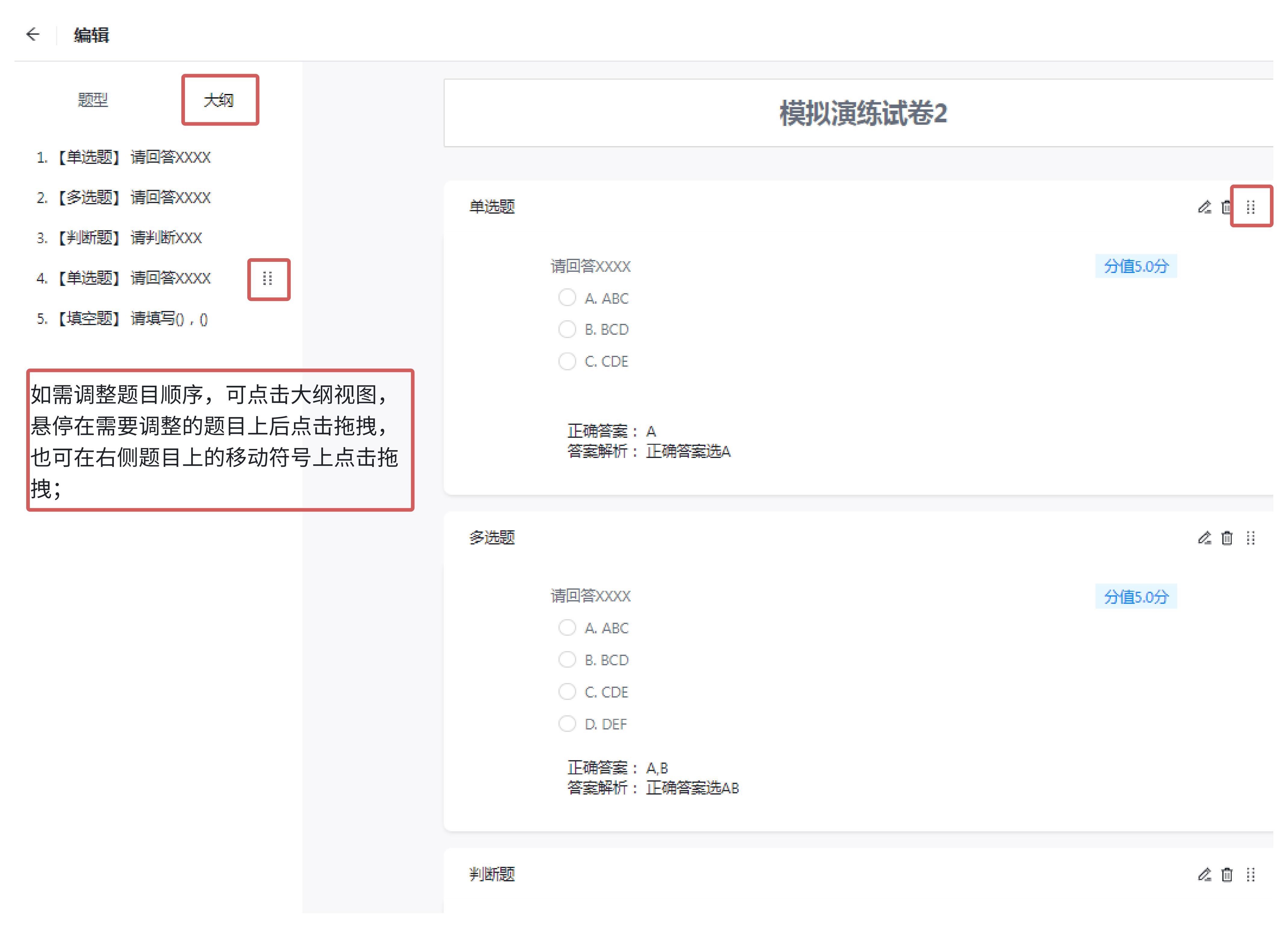Click the drag handle on 单选题 card

[1251, 207]
